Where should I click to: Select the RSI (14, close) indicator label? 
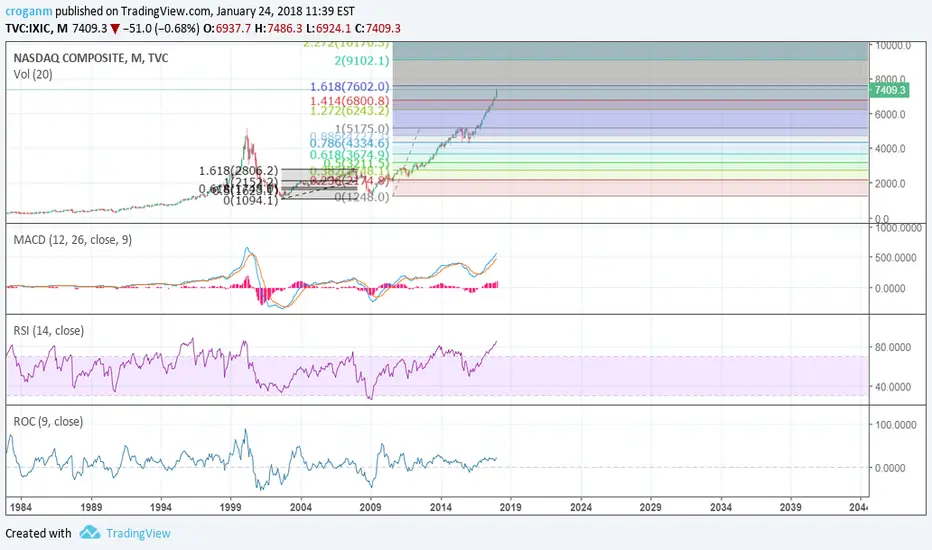coord(48,331)
